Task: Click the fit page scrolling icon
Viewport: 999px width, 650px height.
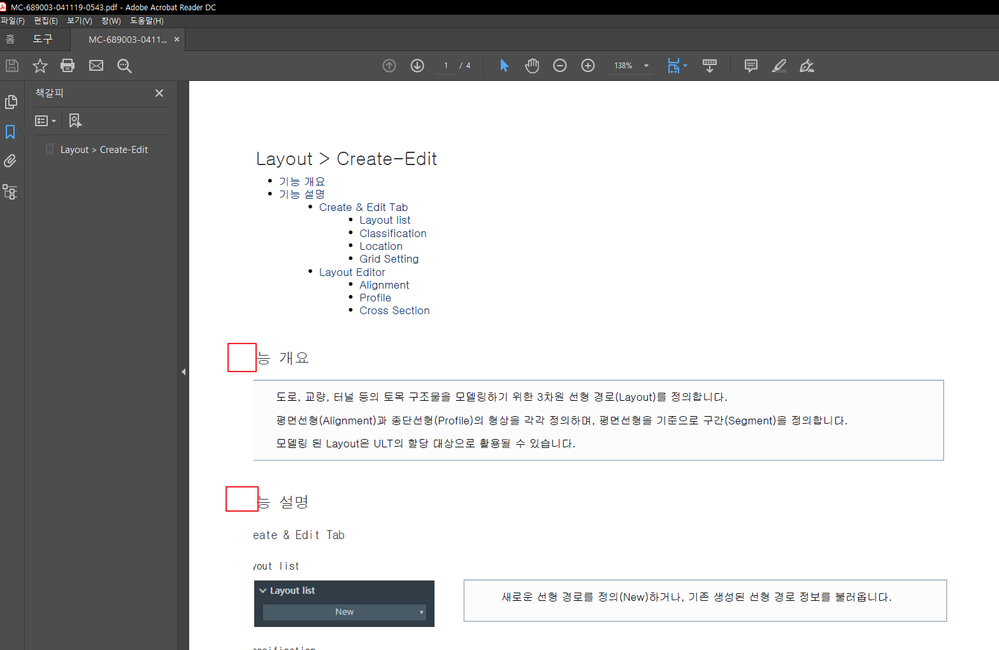Action: (x=673, y=66)
